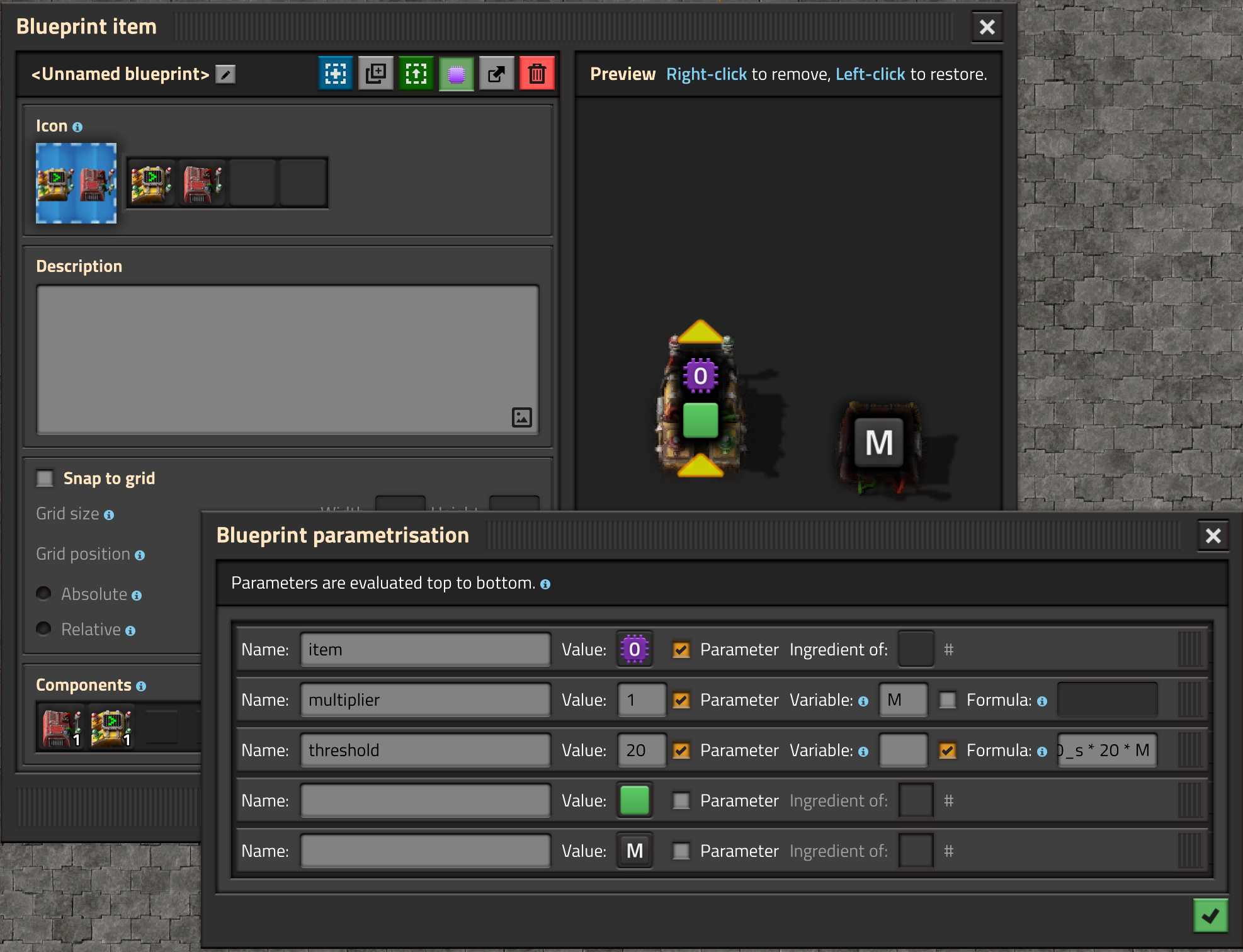Select the Absolute grid position option

click(43, 593)
